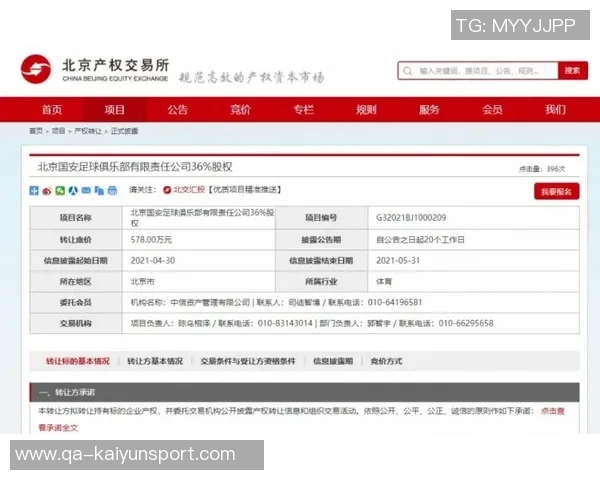Viewport: 600px width, 480px height.
Task: Switch to 竞价方式 tab
Action: tap(386, 361)
